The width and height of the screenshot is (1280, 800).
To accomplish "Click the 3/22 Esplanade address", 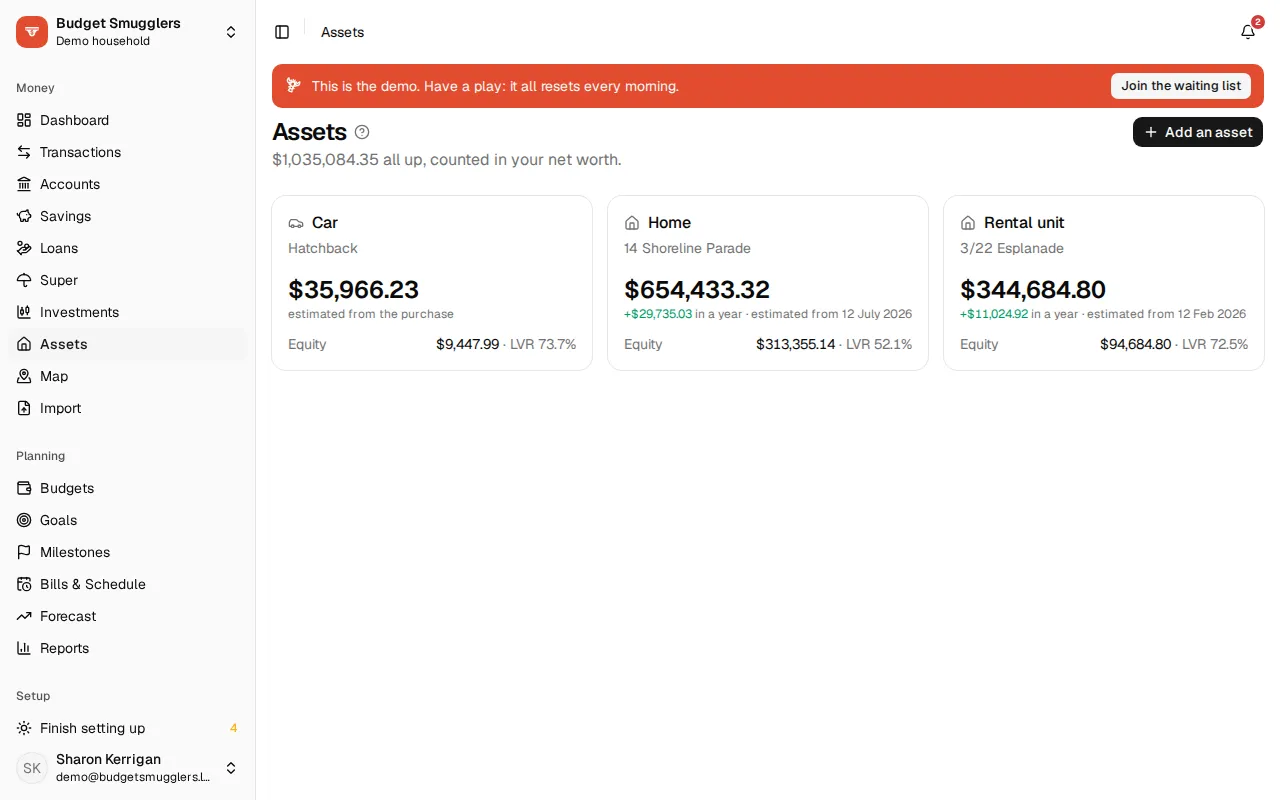I will pos(1012,248).
